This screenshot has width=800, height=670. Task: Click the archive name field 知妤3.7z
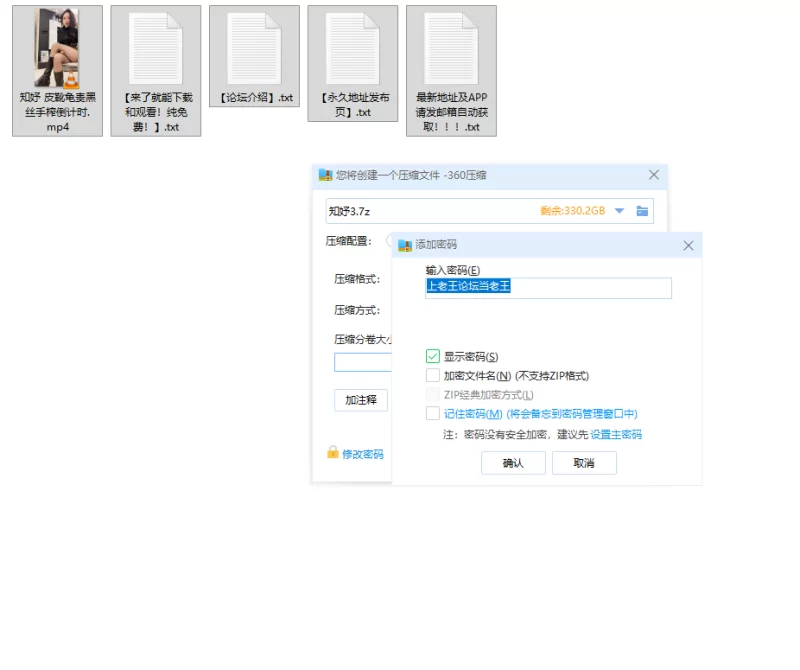click(x=489, y=211)
